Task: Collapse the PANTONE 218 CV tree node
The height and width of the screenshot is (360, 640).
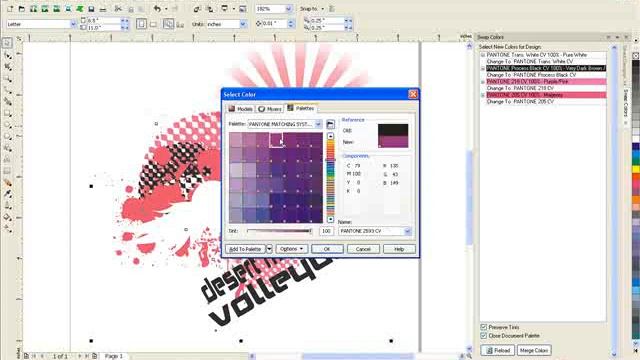Action: click(483, 82)
